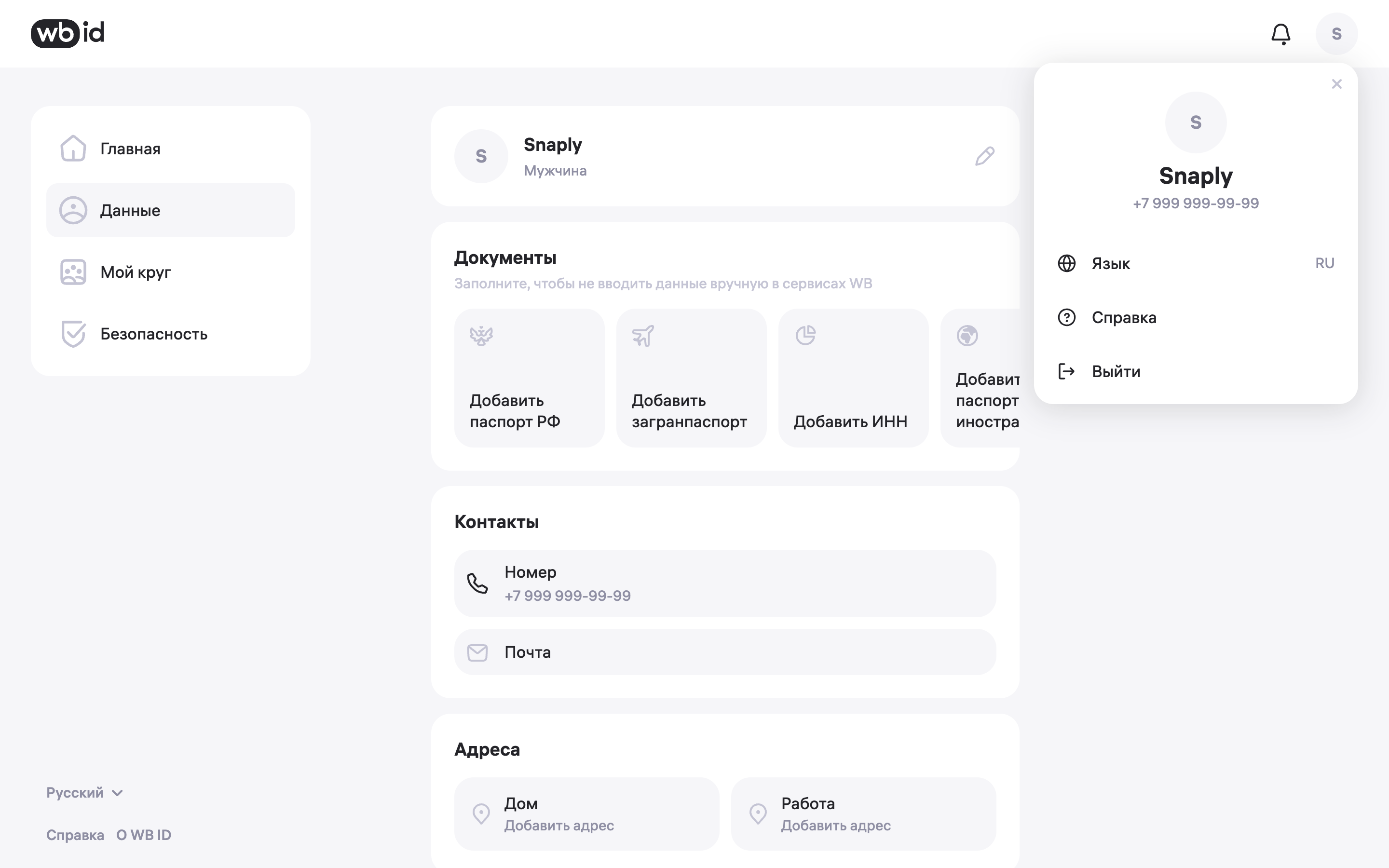Image resolution: width=1389 pixels, height=868 pixels.
Task: Click the profile avatar in header
Action: coord(1336,34)
